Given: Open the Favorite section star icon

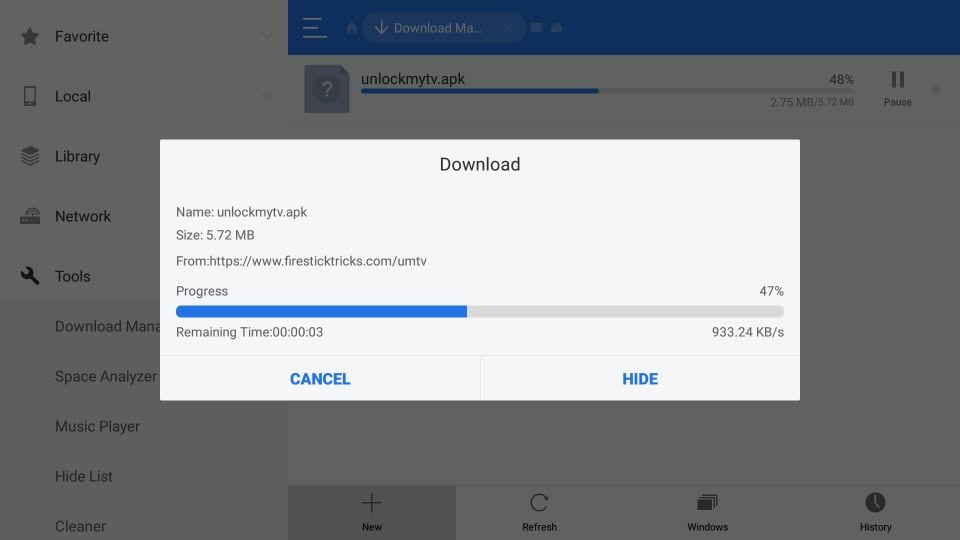Looking at the screenshot, I should (x=29, y=36).
